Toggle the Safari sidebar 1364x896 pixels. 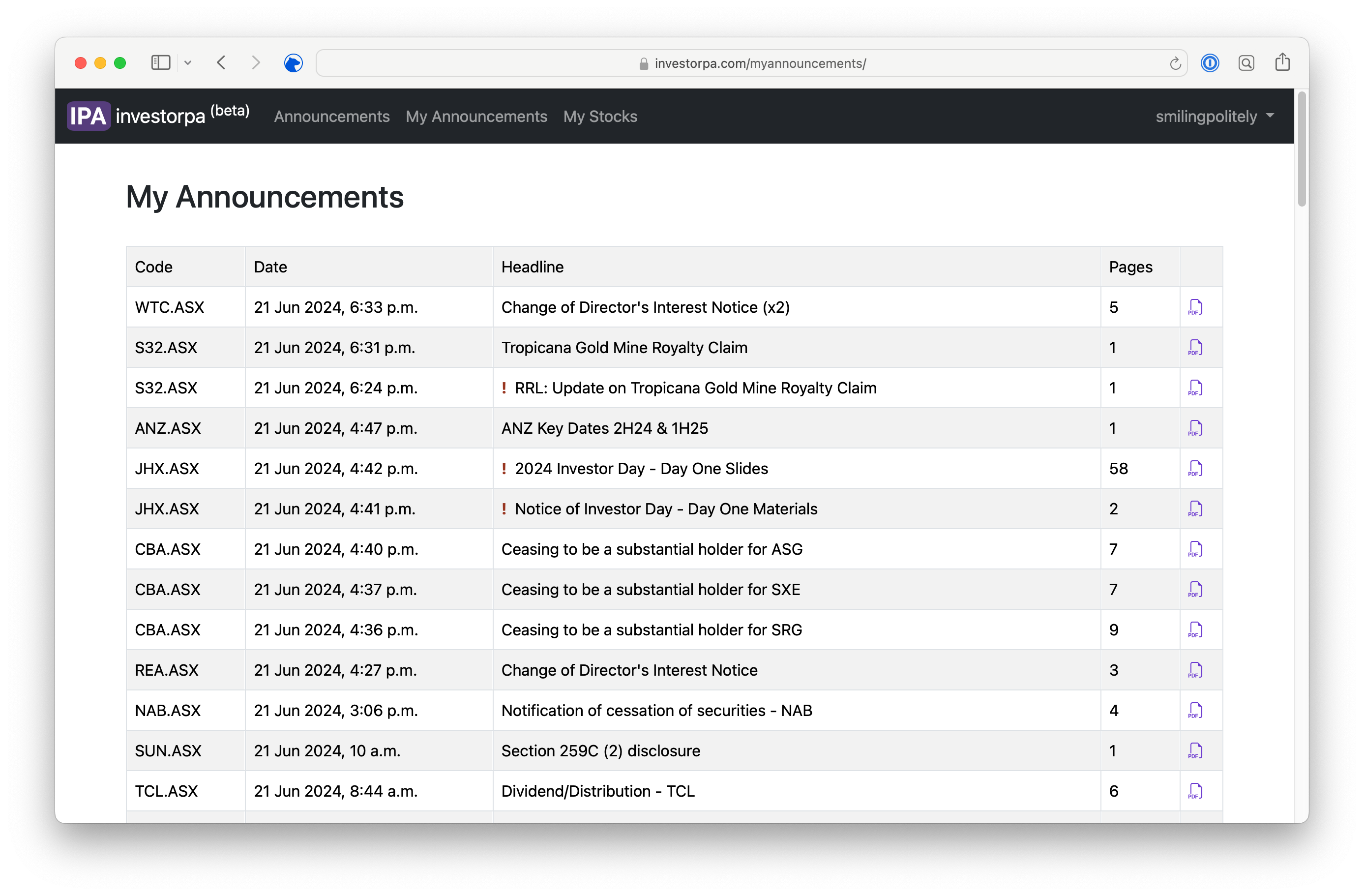160,62
